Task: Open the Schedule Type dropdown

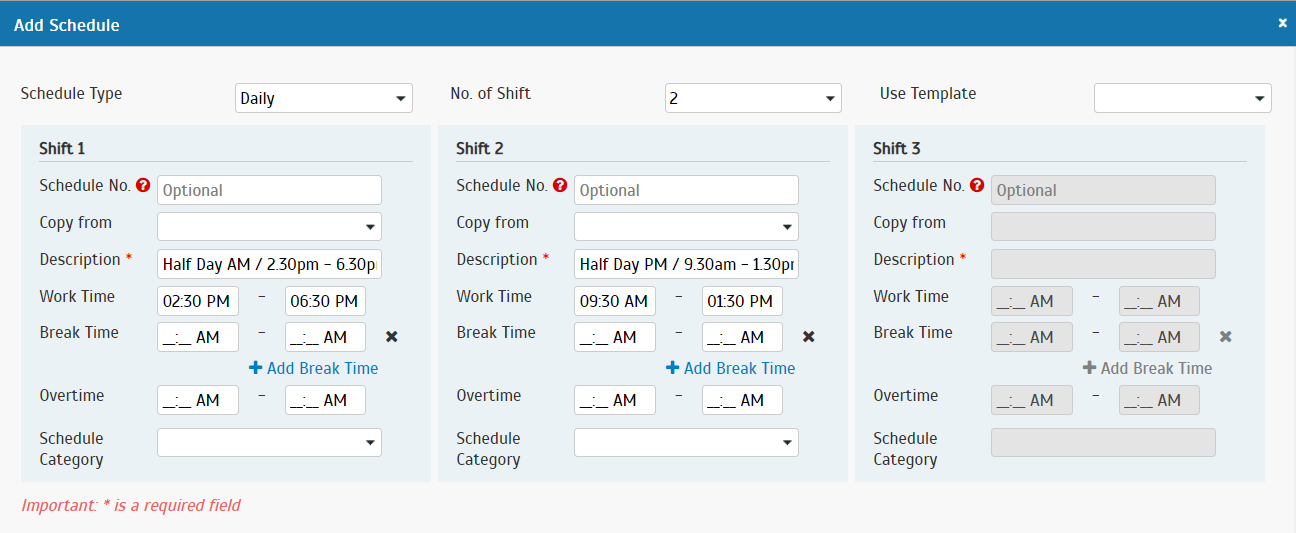Action: [324, 98]
